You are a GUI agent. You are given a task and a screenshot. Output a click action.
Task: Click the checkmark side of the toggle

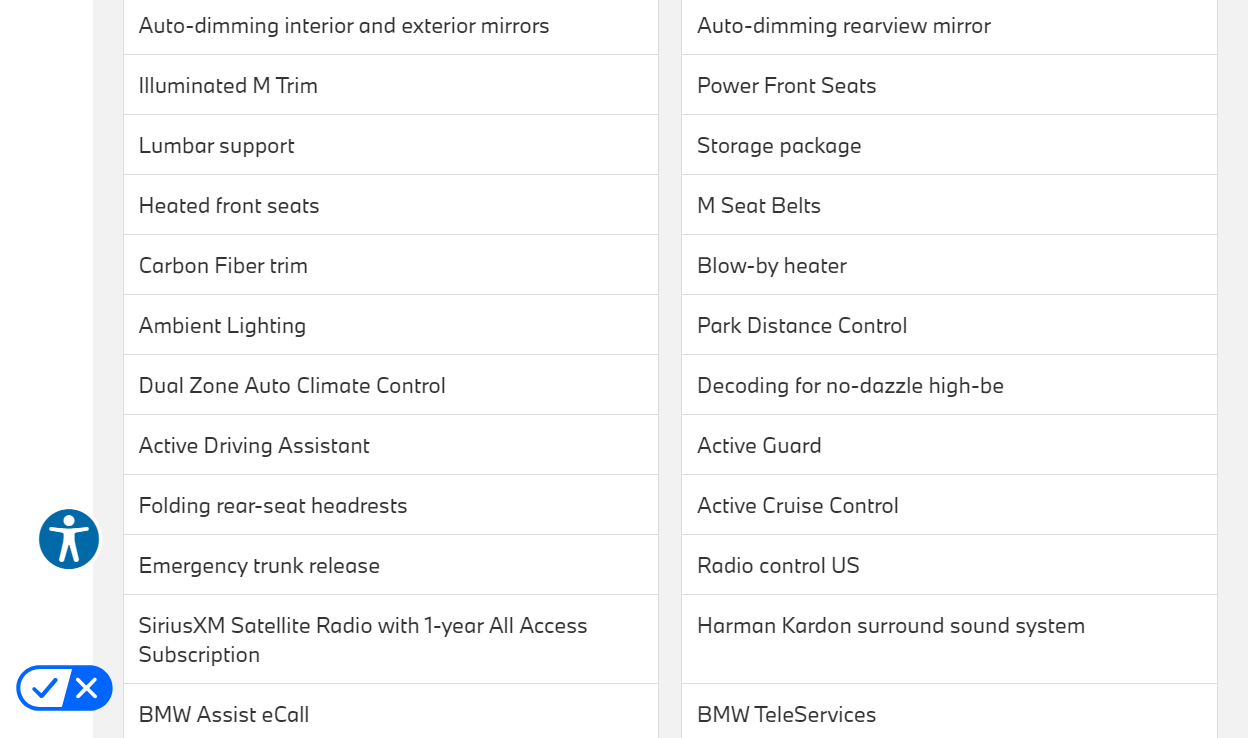44,688
